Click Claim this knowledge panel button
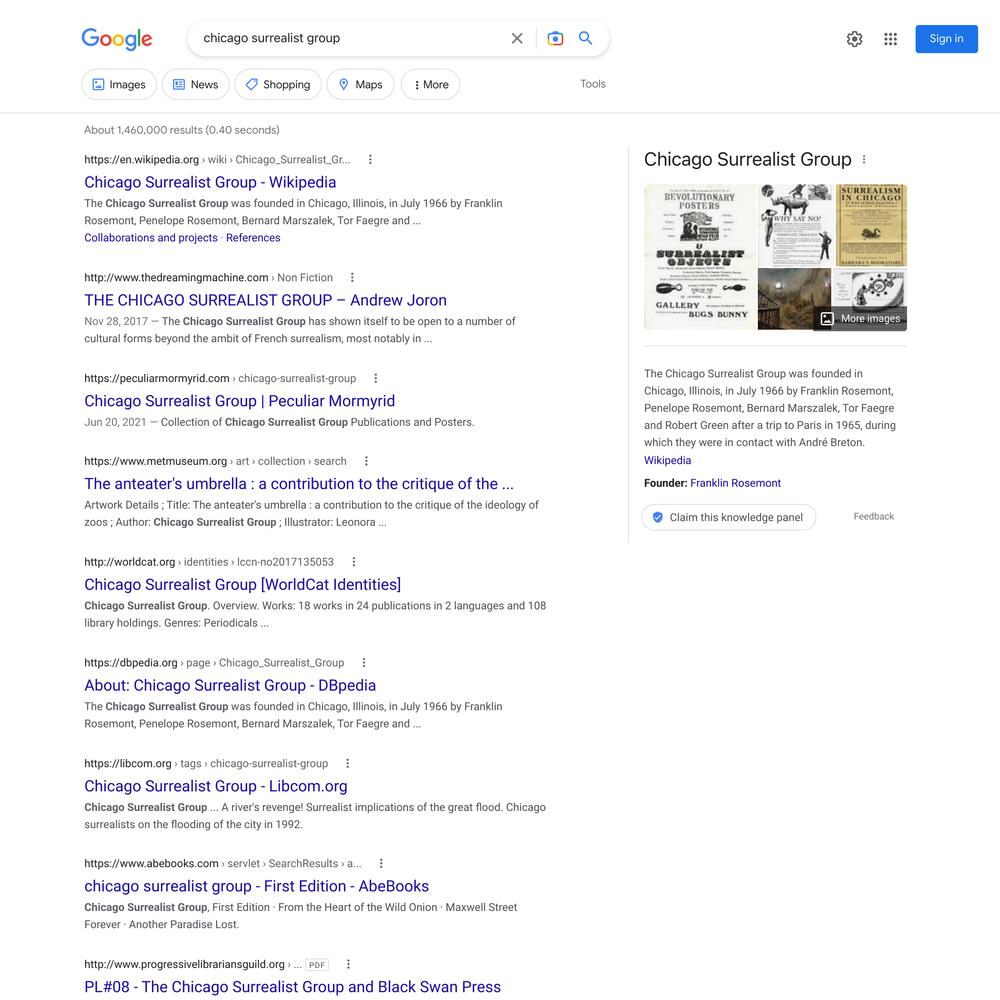Screen dimensions: 1000x1000 tap(729, 517)
